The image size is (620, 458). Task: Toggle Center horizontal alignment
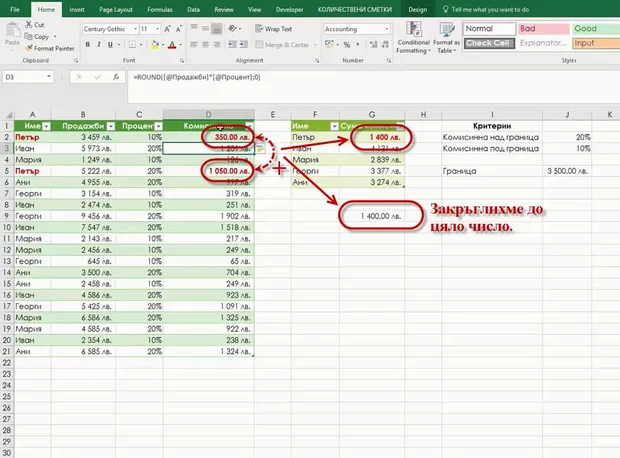tap(205, 45)
